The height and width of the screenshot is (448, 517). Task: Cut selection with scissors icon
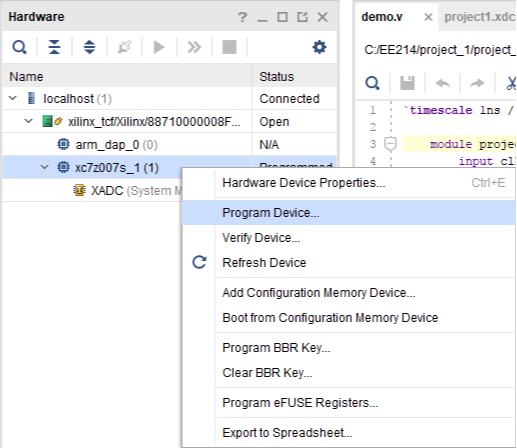tap(511, 83)
